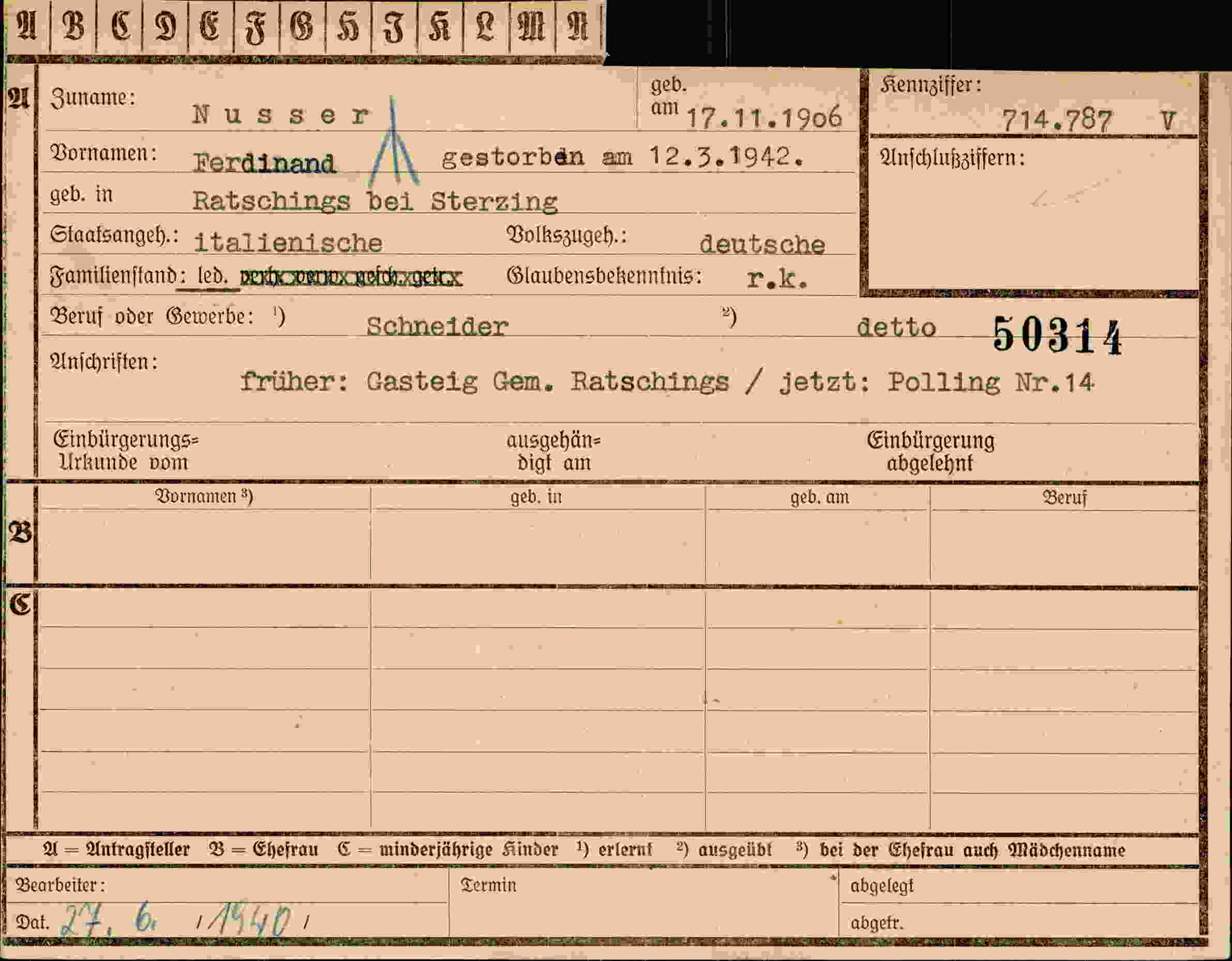1232x961 pixels.
Task: Select the Fraktur letter F index tab
Action: click(257, 26)
